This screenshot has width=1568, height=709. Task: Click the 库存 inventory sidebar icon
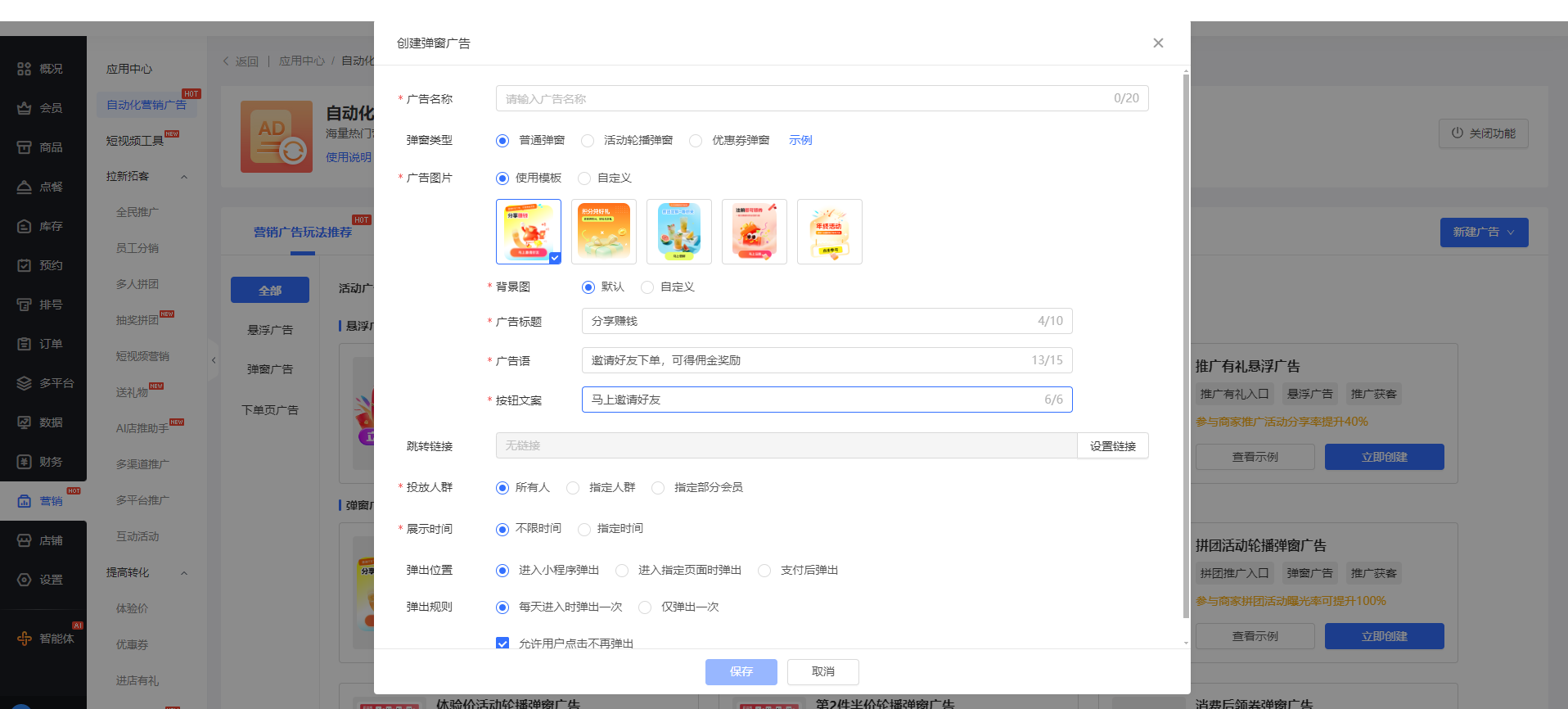pos(25,226)
